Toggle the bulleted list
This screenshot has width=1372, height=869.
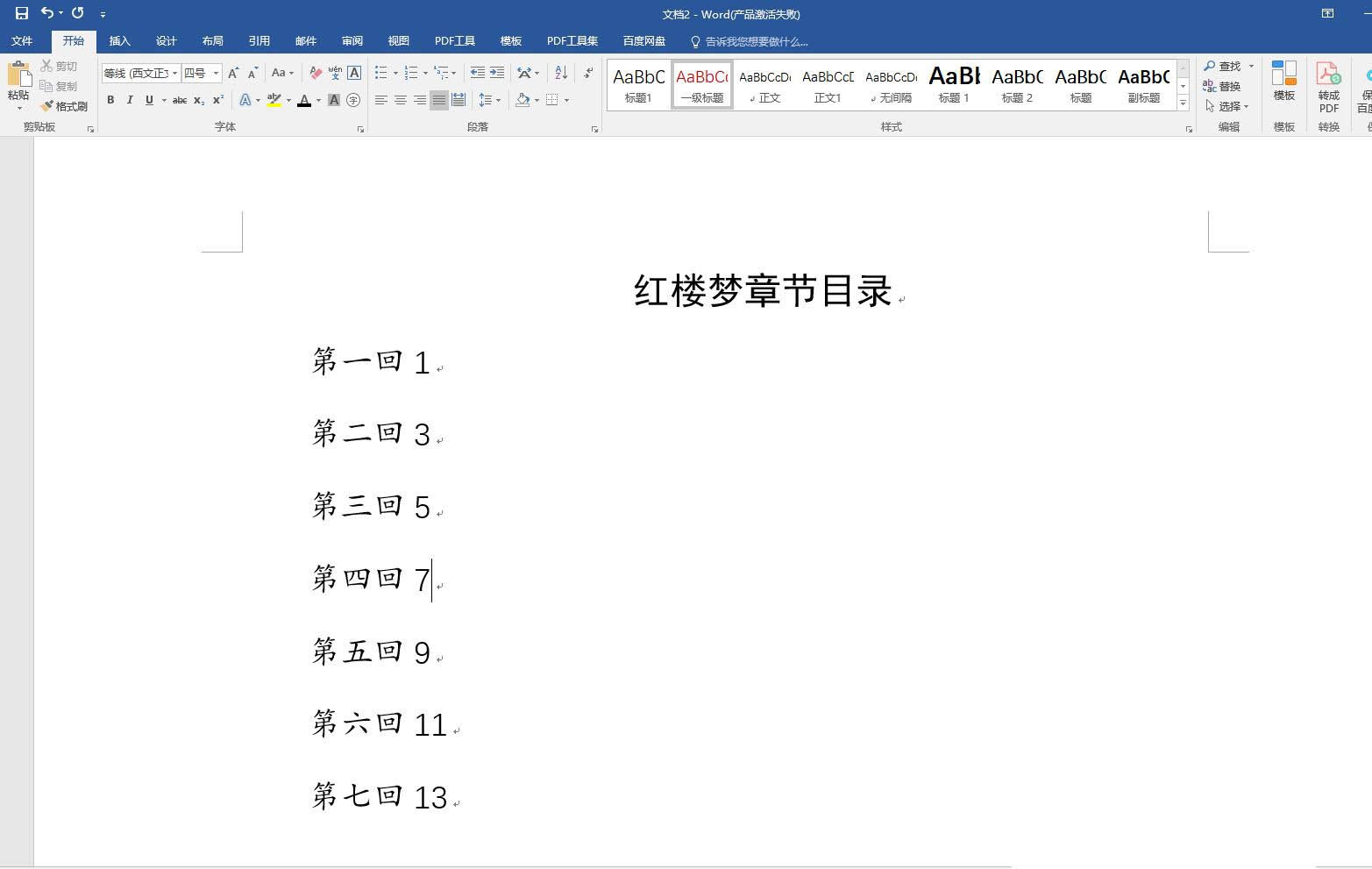380,73
